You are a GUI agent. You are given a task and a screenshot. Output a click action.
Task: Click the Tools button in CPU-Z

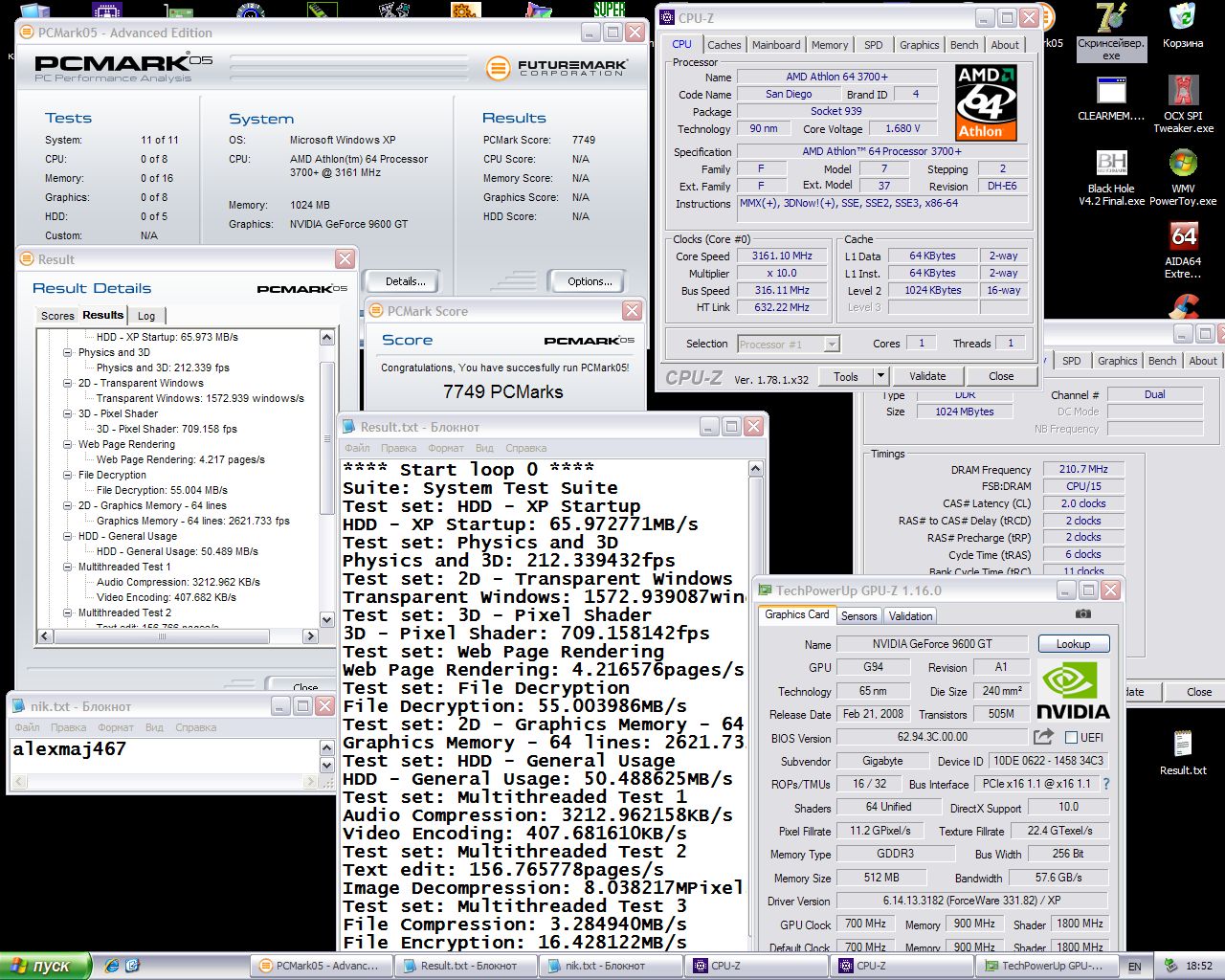pos(846,376)
